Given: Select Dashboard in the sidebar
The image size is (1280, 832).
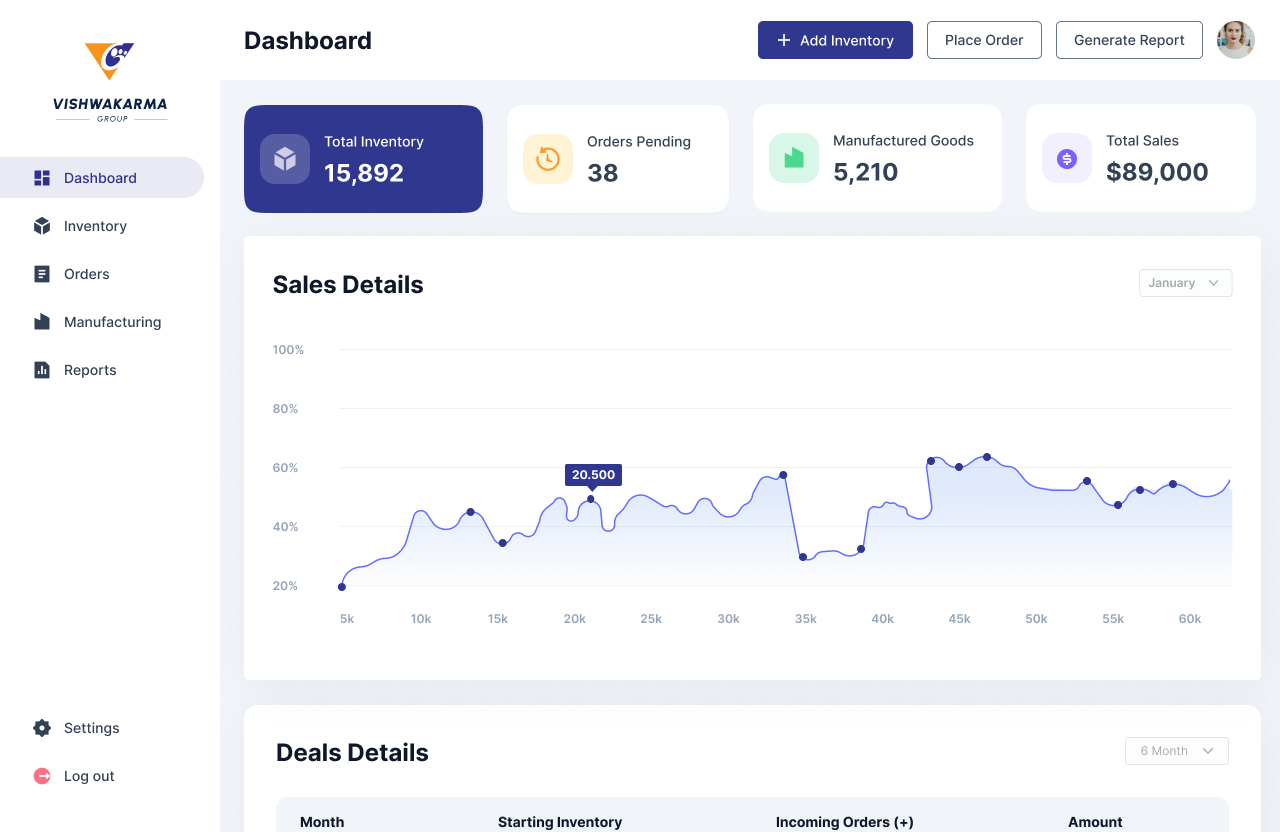Looking at the screenshot, I should 100,178.
